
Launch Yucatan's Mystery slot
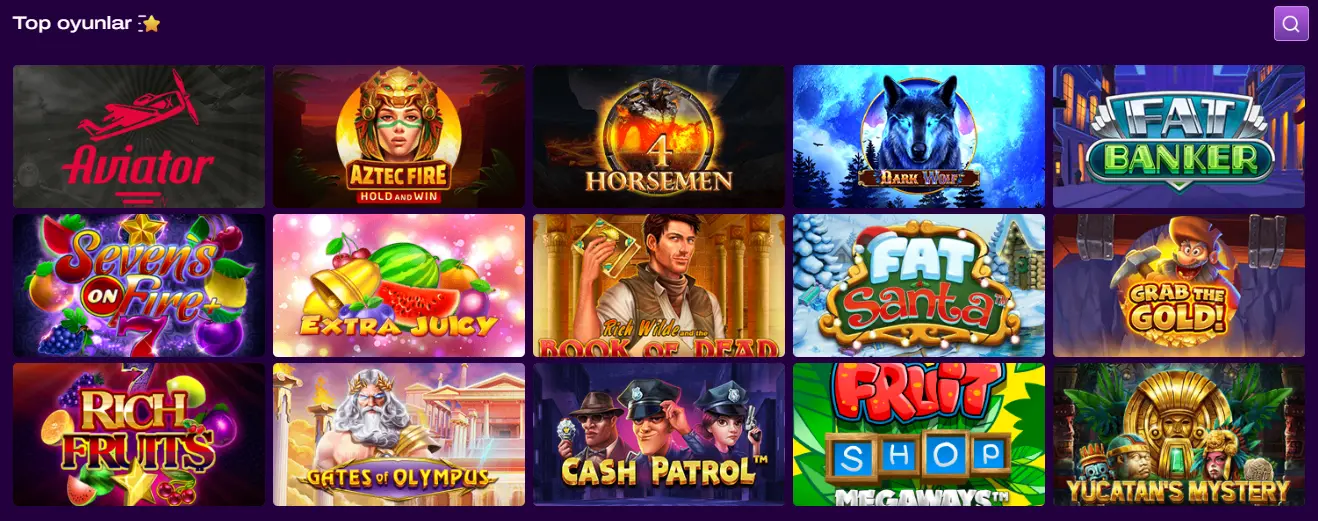(1179, 434)
